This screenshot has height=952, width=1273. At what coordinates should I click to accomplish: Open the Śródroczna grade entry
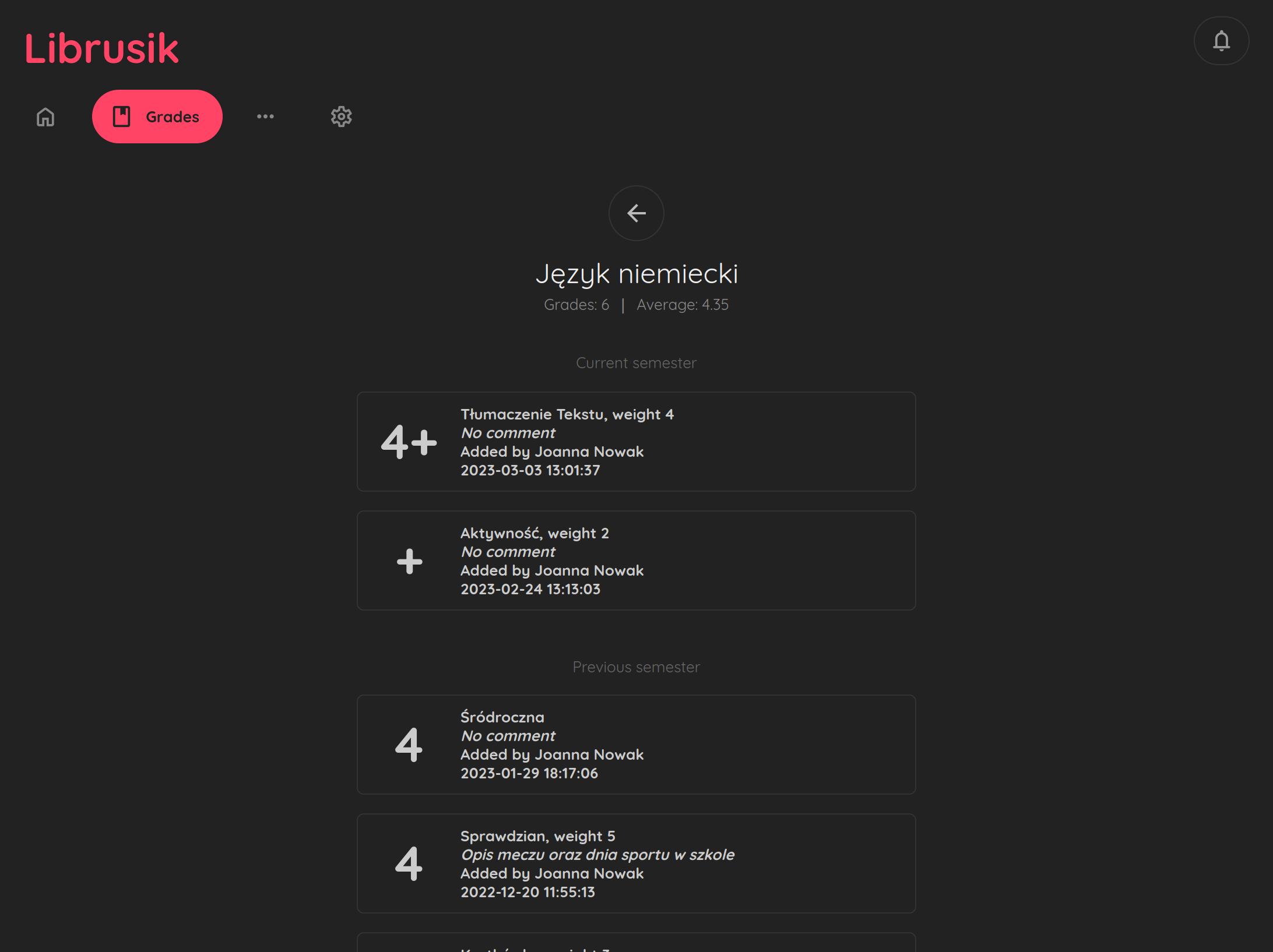(x=636, y=745)
